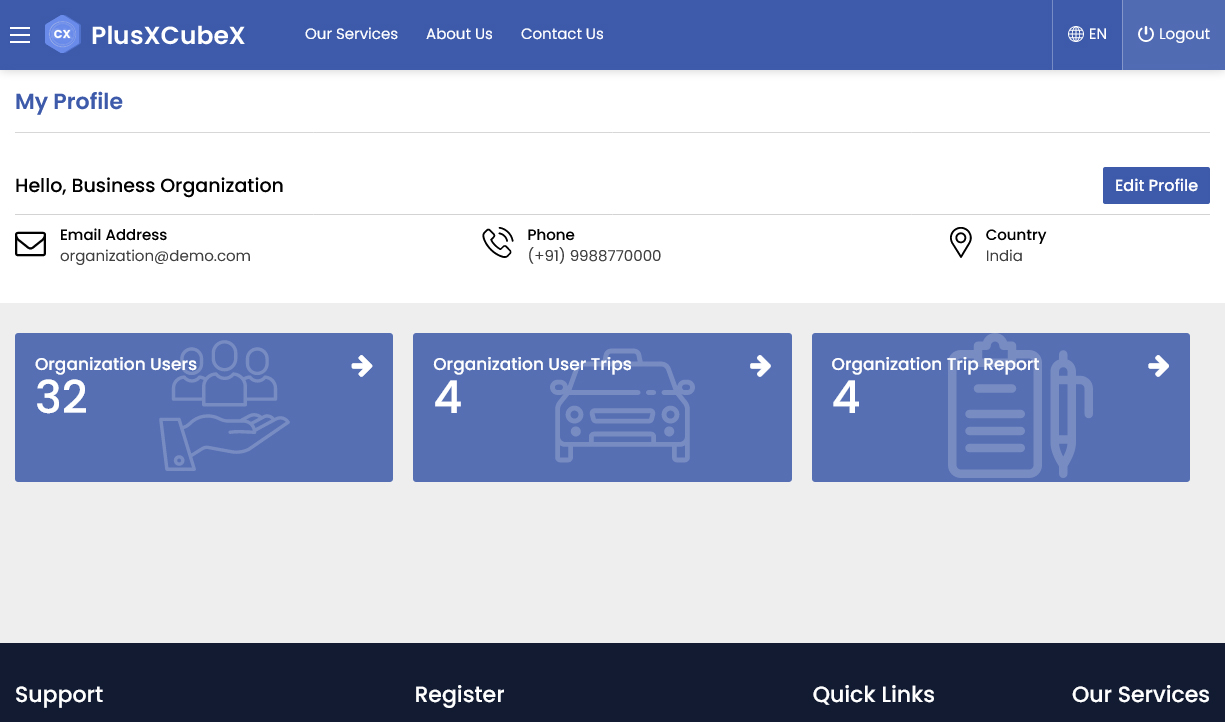This screenshot has width=1225, height=722.
Task: Click the Email Address label
Action: [x=113, y=235]
